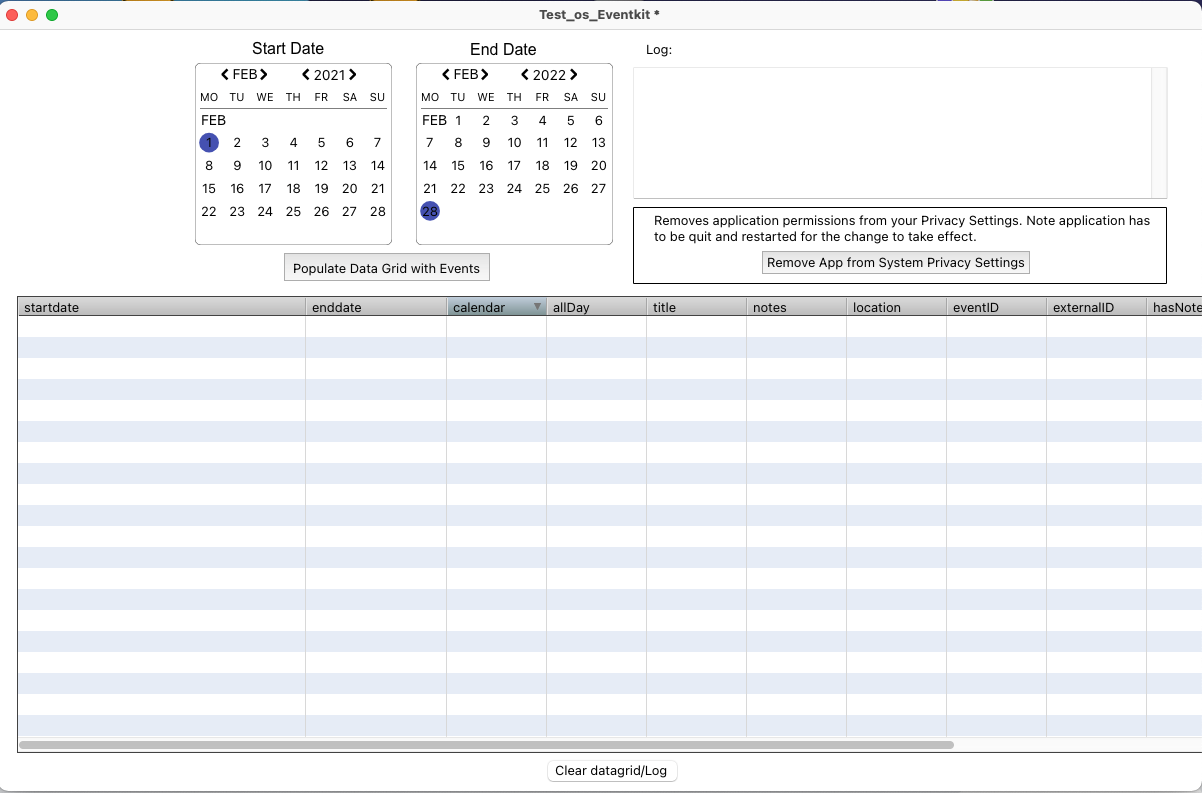Click the Clear datagrid/Log button
This screenshot has width=1202, height=793.
[612, 771]
